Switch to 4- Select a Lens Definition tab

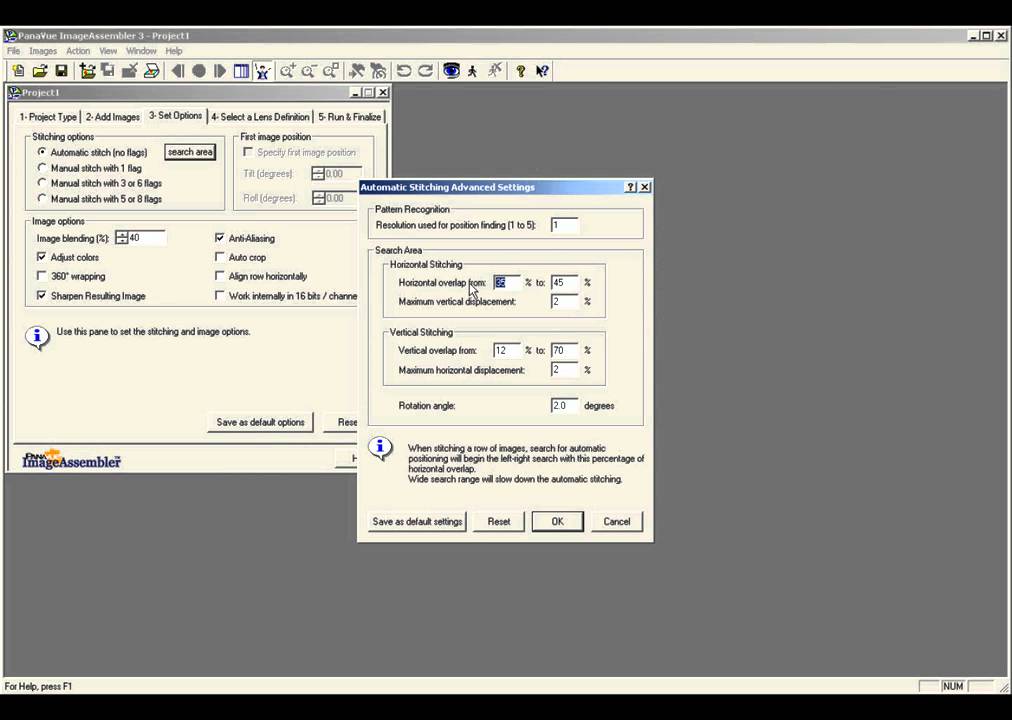260,117
